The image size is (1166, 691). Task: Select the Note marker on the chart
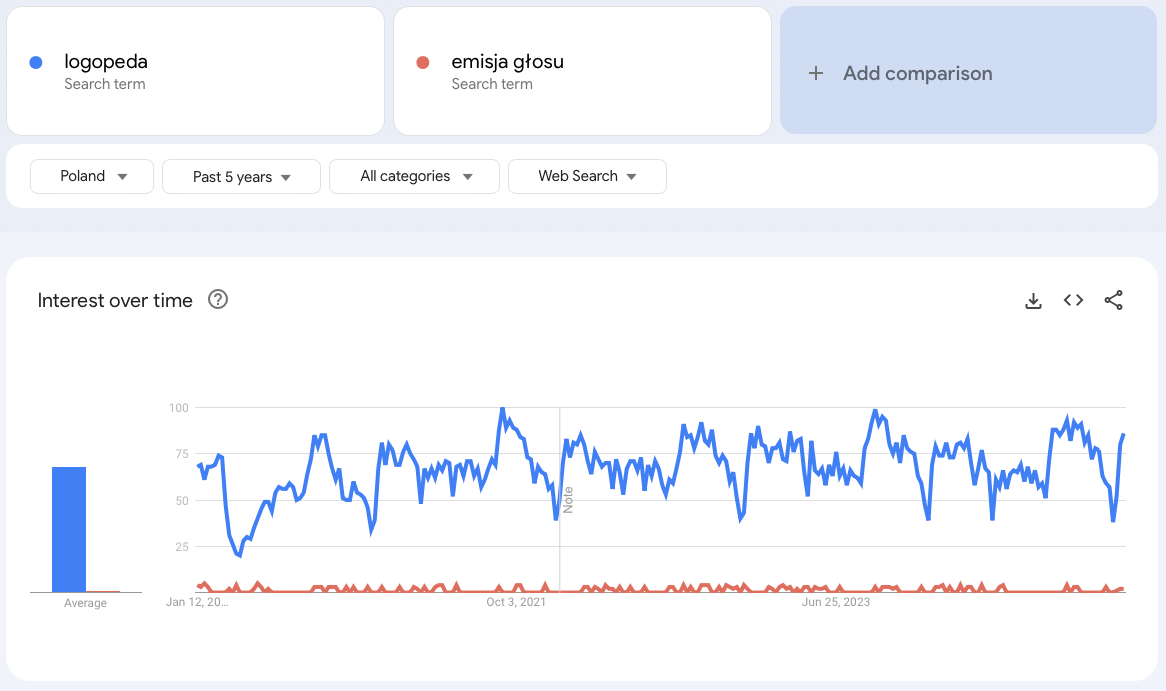point(568,499)
